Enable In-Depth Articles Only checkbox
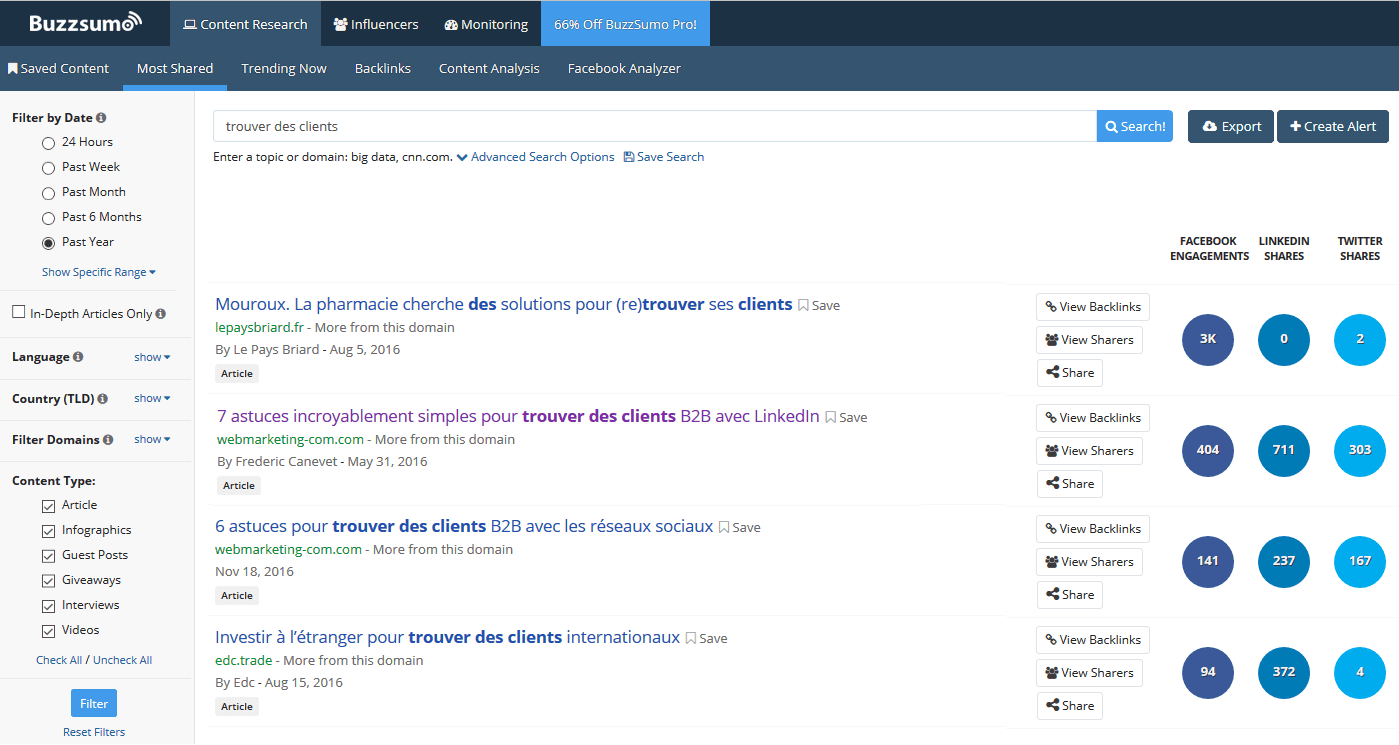The height and width of the screenshot is (745, 1399). click(x=18, y=312)
